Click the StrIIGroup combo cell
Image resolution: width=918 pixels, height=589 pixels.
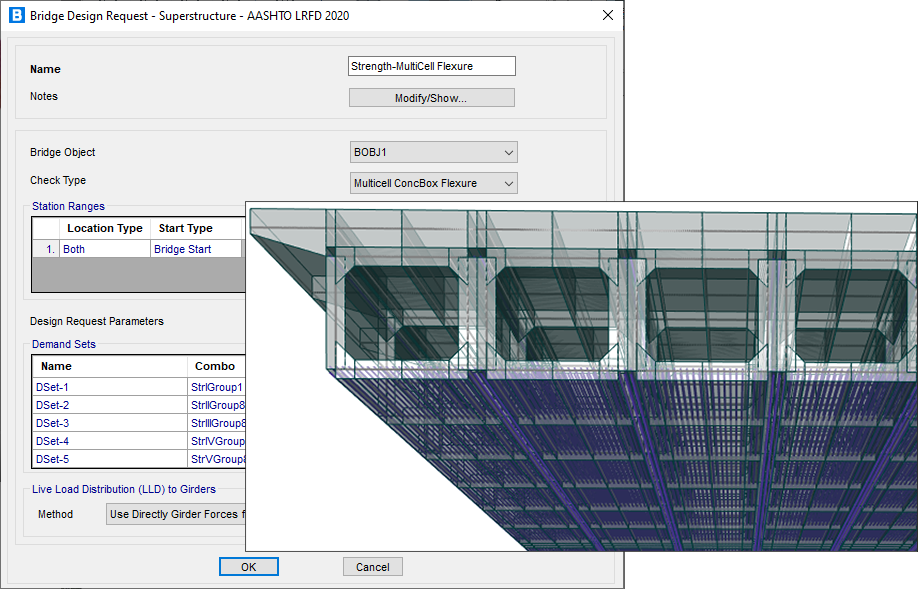(217, 405)
